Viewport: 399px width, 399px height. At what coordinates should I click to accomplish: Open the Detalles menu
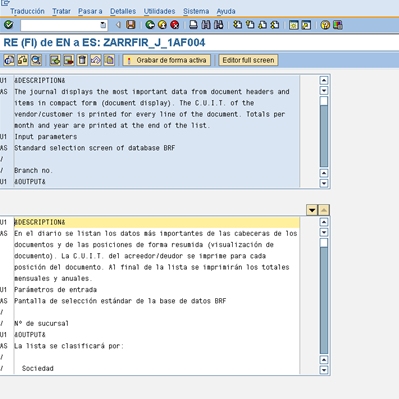tap(123, 11)
